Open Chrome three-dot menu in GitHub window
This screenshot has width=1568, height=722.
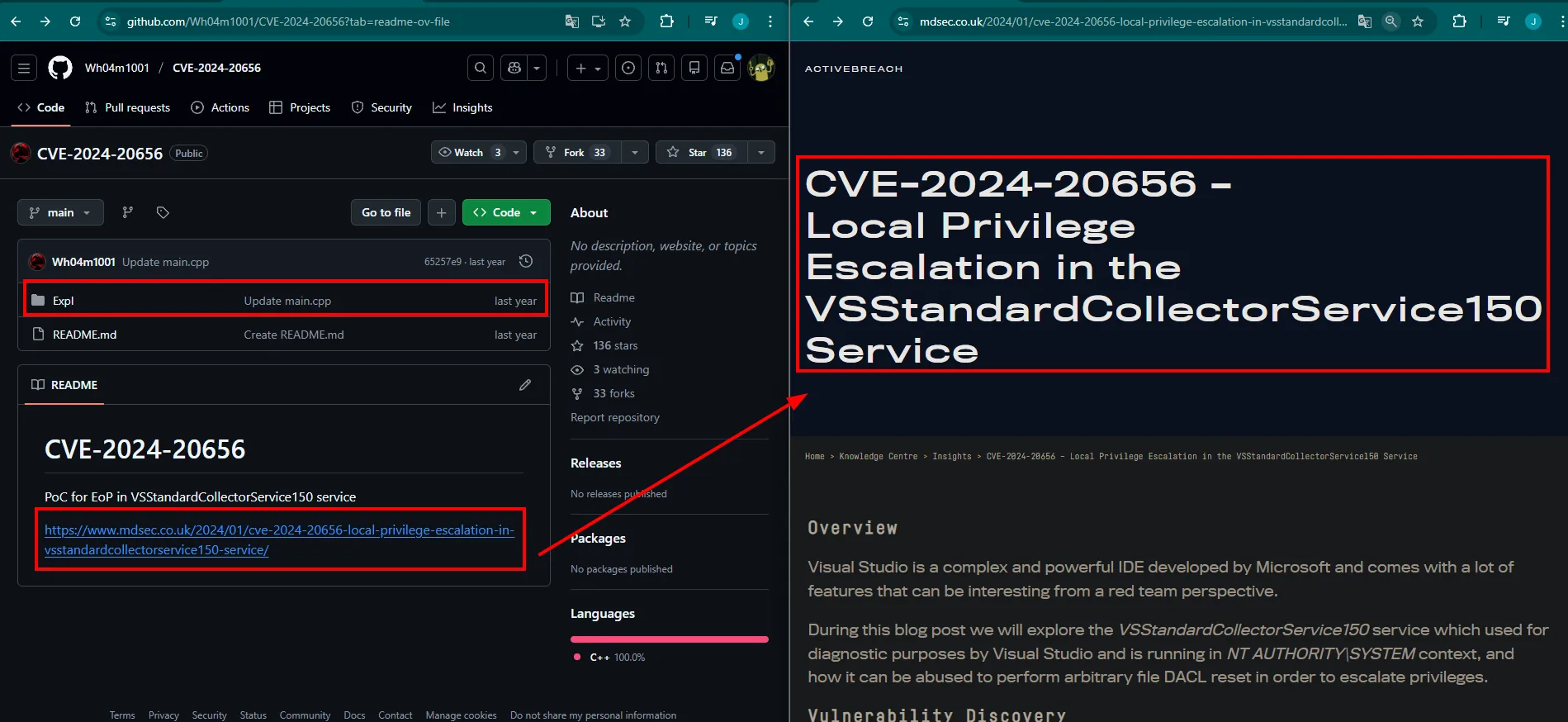[x=770, y=21]
